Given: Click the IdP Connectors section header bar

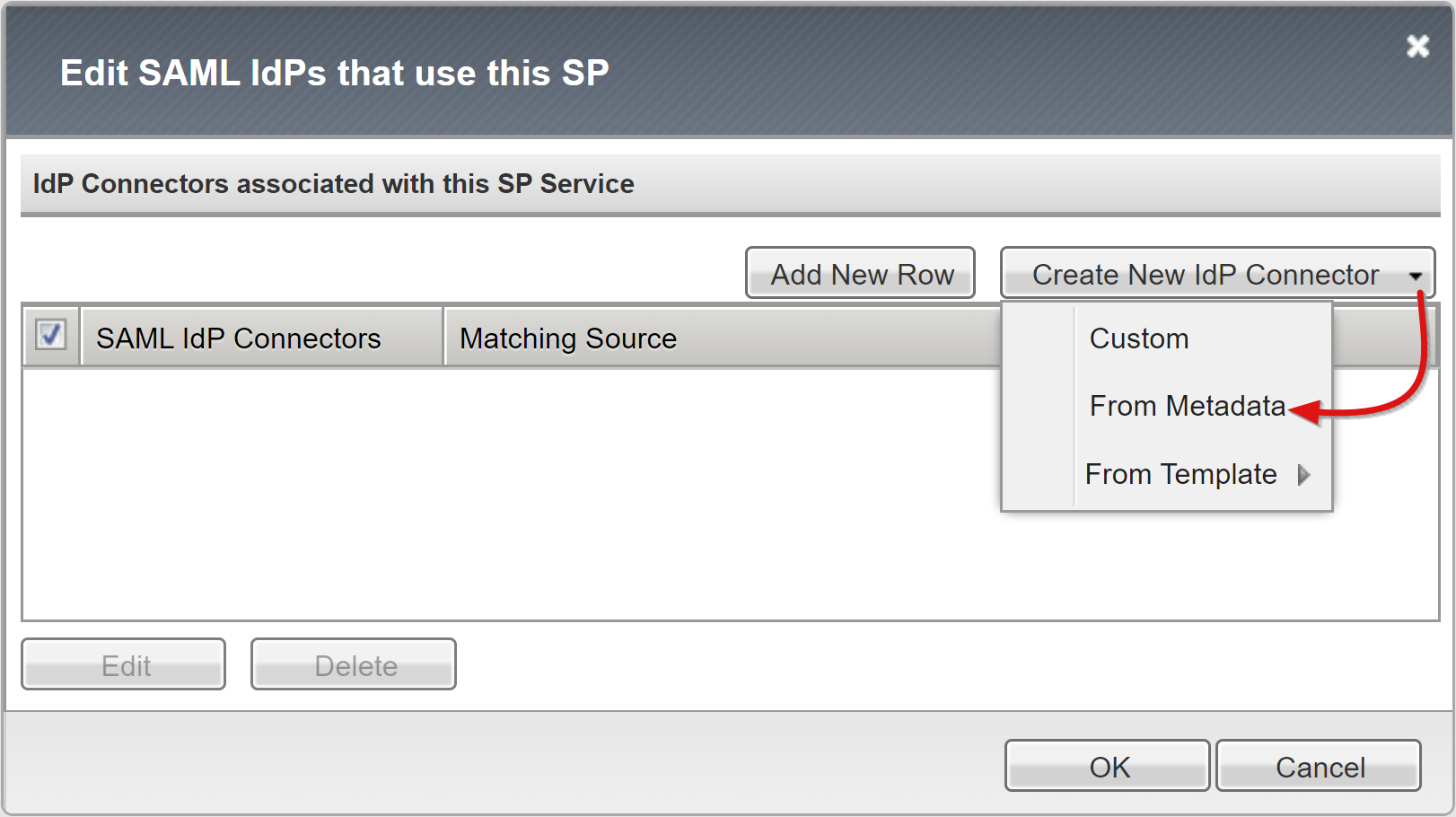Looking at the screenshot, I should point(333,184).
